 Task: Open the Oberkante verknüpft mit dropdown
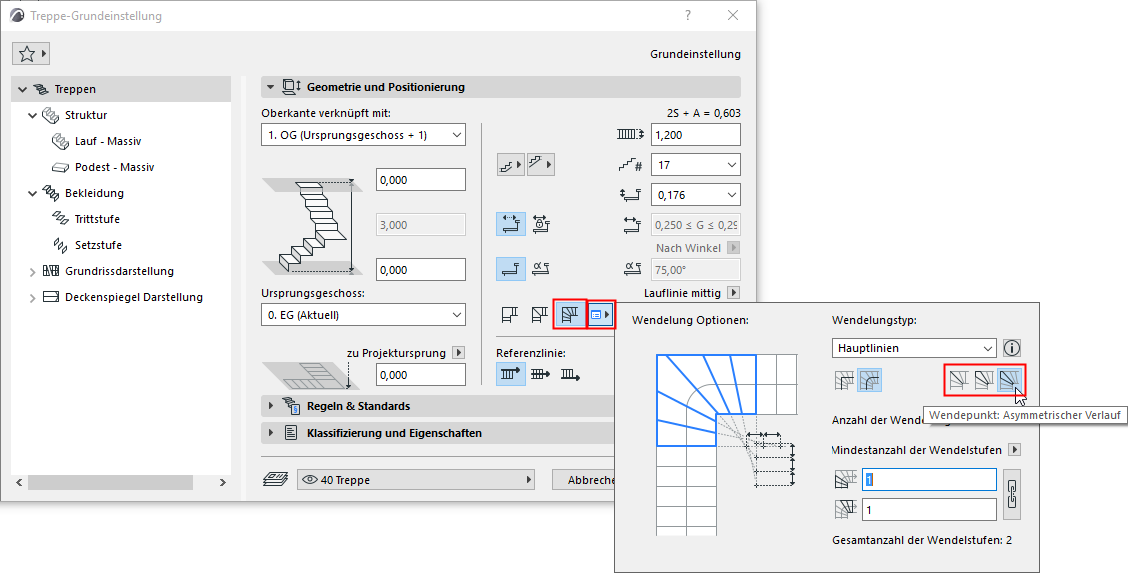(x=363, y=134)
